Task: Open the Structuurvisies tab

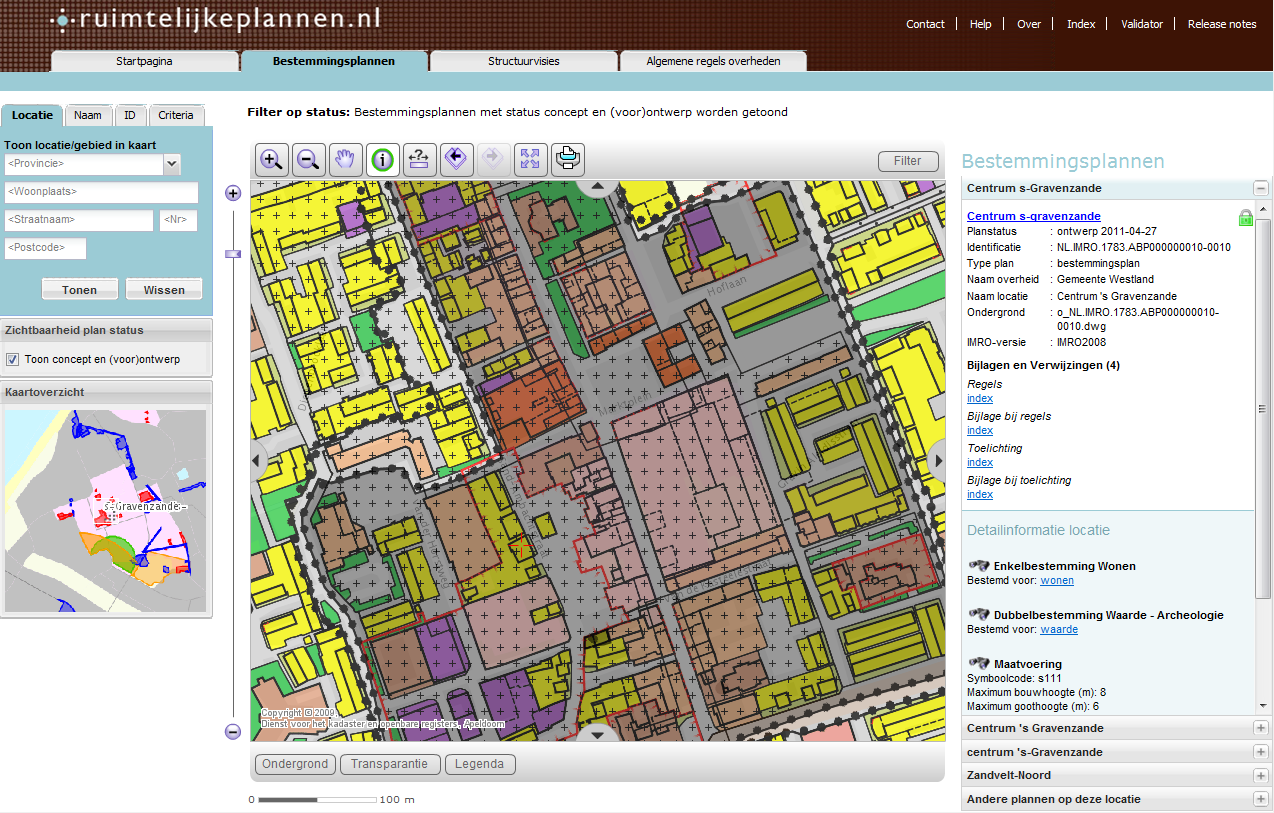Action: coord(524,61)
